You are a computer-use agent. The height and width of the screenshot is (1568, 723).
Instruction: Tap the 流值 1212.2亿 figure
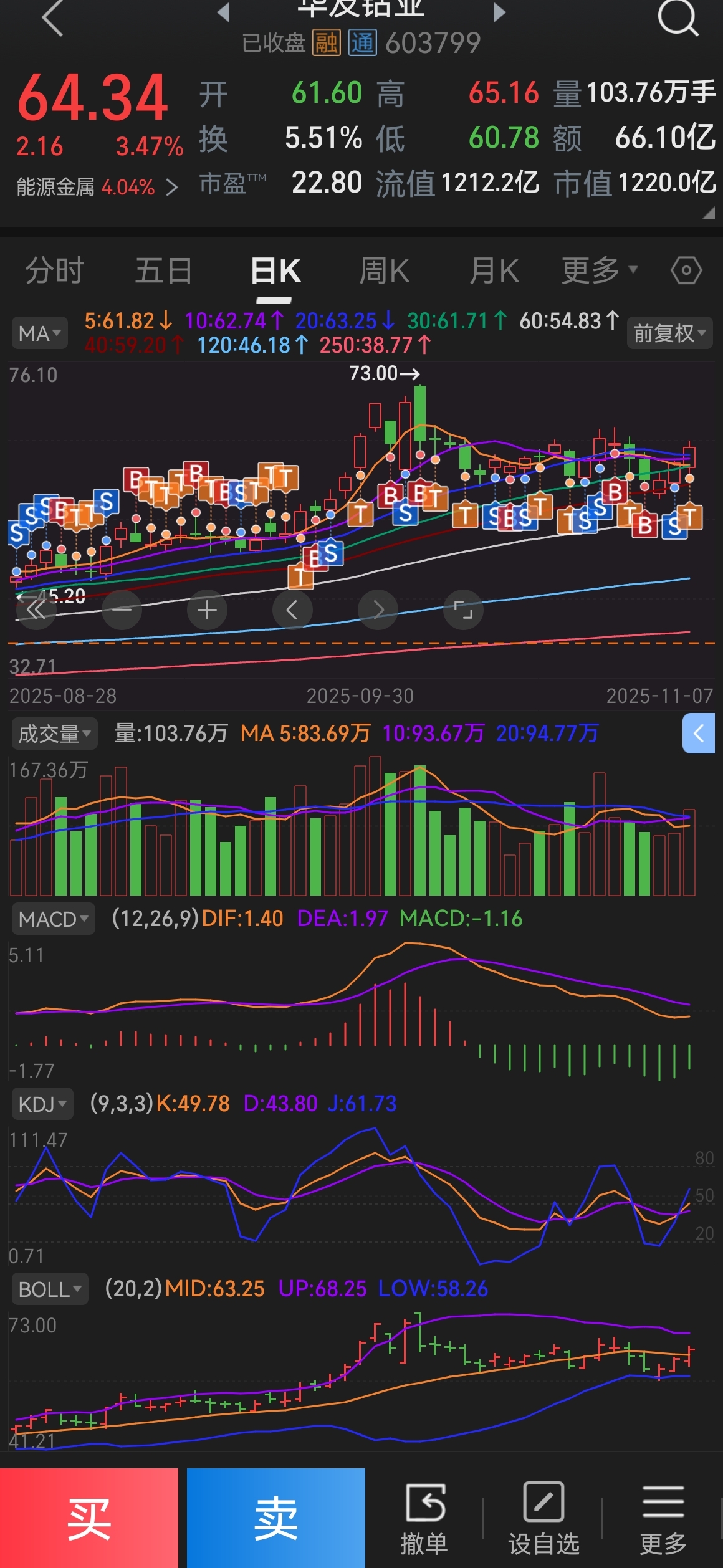(457, 183)
